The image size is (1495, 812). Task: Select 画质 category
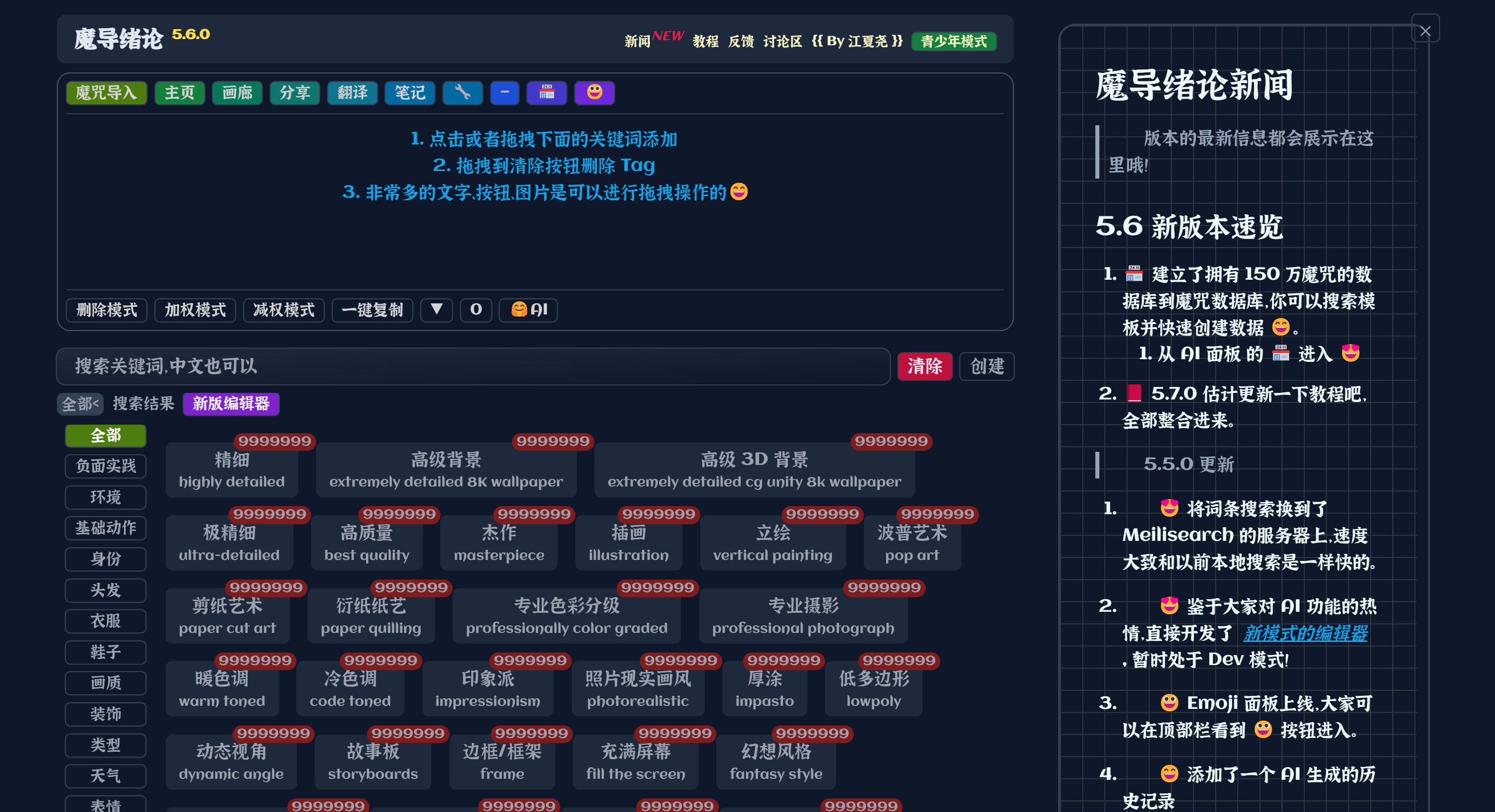tap(106, 684)
